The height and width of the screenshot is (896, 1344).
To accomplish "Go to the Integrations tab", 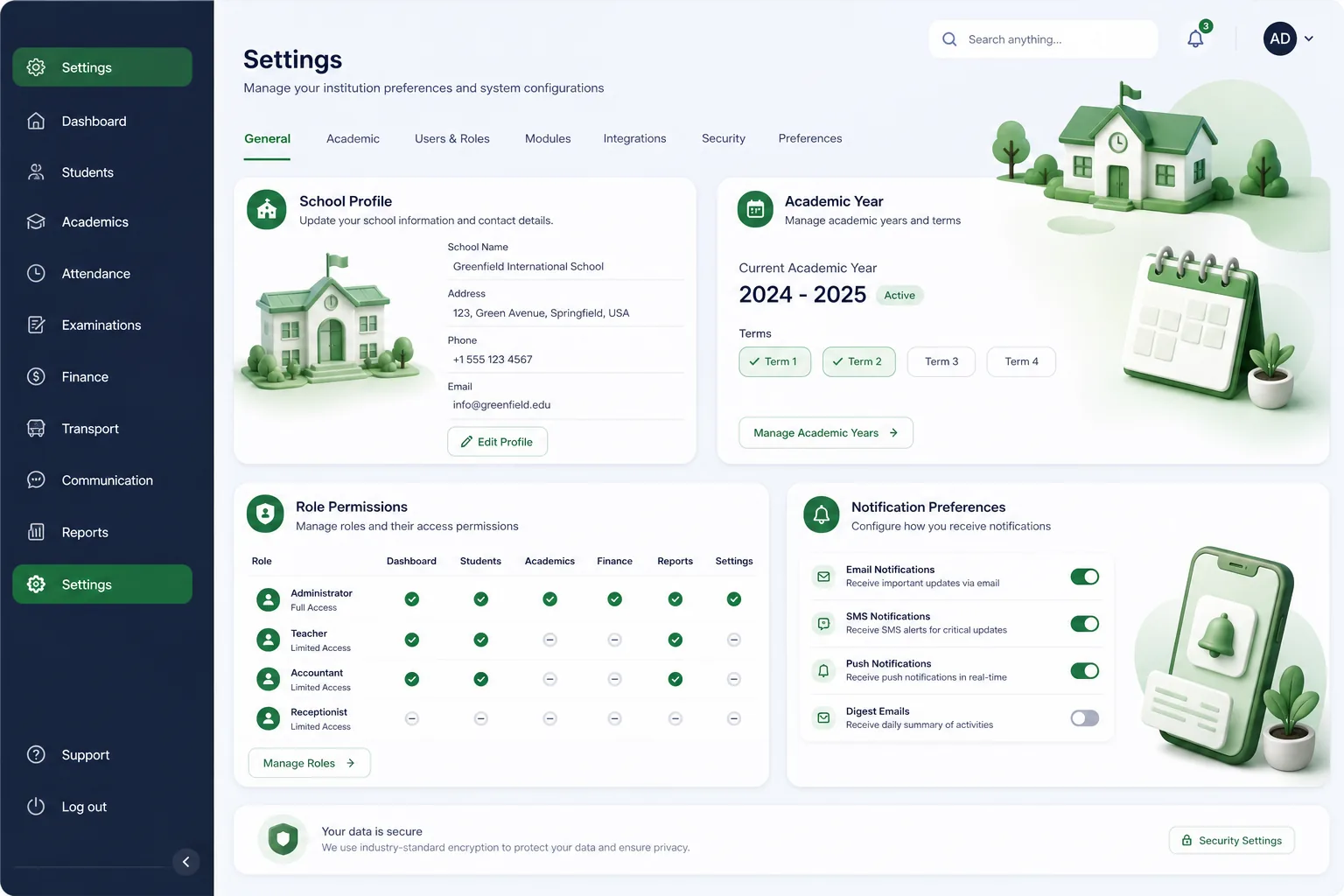I will click(x=634, y=138).
